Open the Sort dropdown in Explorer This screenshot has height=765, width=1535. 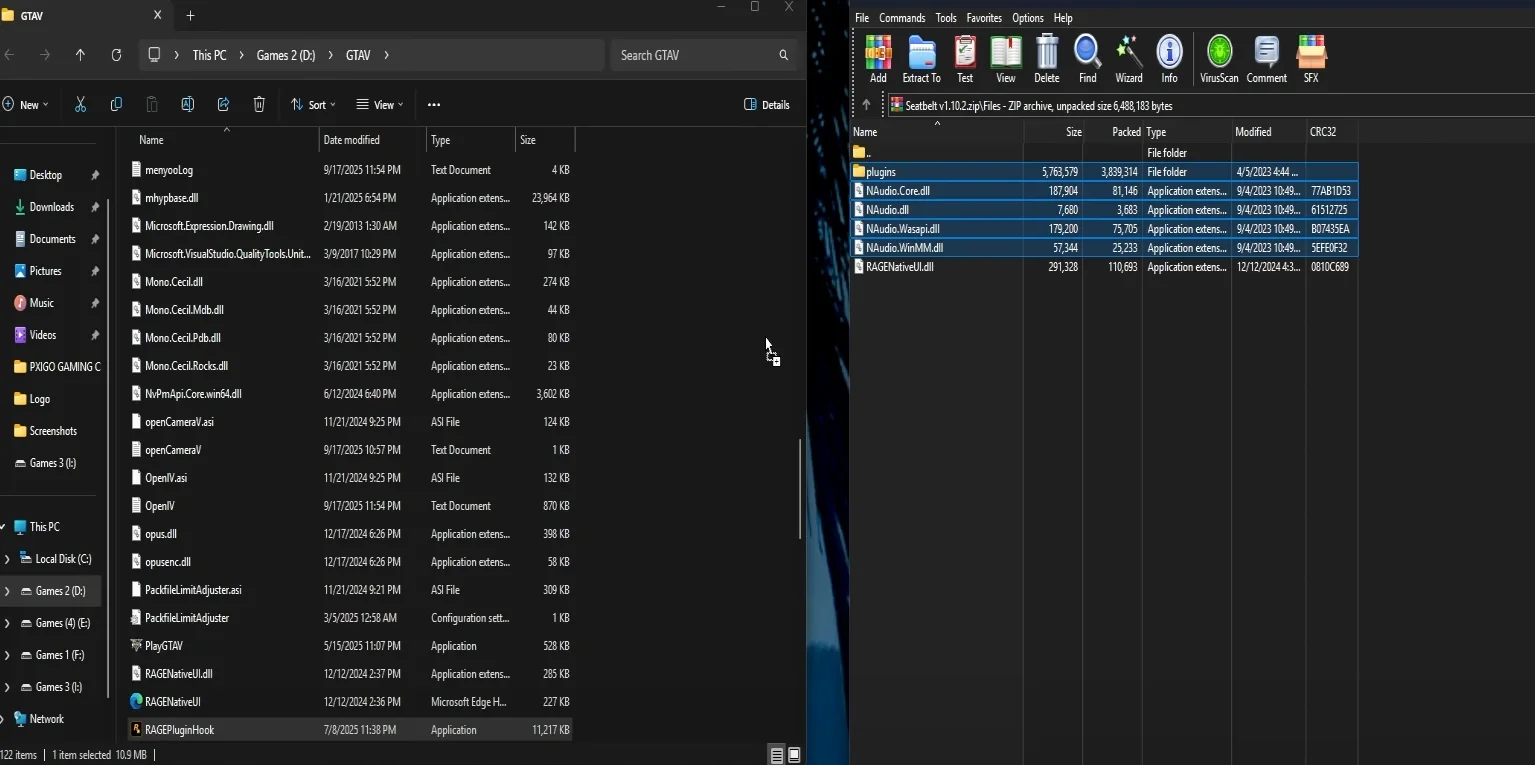pyautogui.click(x=313, y=105)
